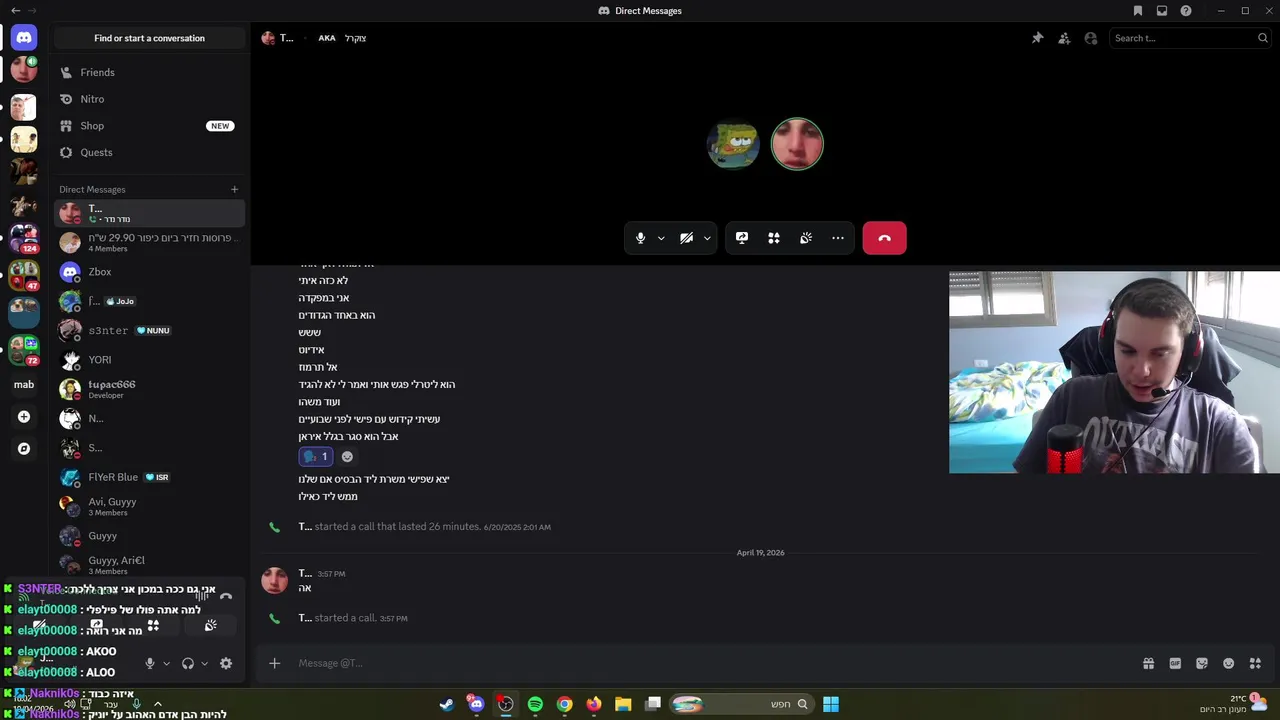Screen dimensions: 1280x720
Task: Turn on camera in call controls
Action: tap(687, 238)
